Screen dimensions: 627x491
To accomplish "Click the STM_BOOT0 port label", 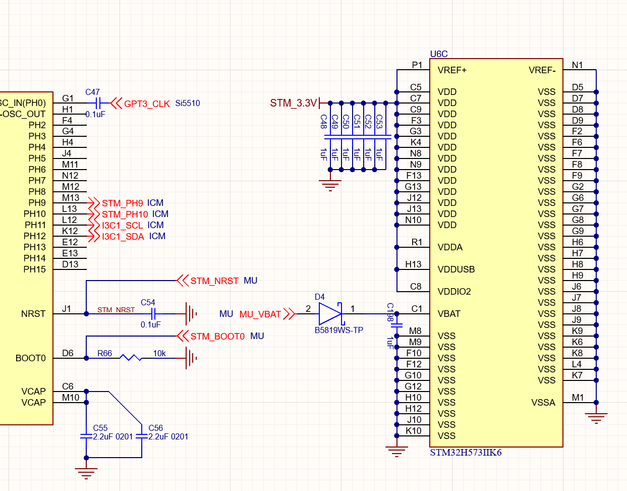I will point(211,336).
